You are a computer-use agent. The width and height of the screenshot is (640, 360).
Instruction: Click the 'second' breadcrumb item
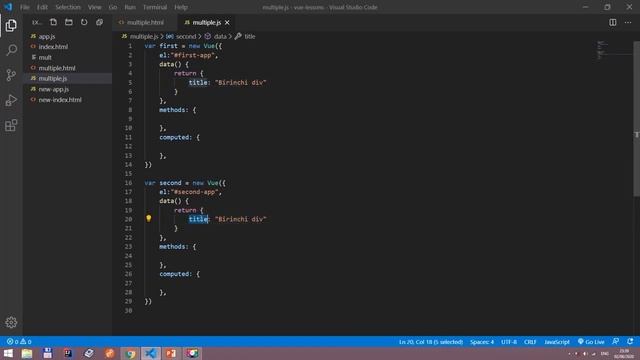pos(186,36)
